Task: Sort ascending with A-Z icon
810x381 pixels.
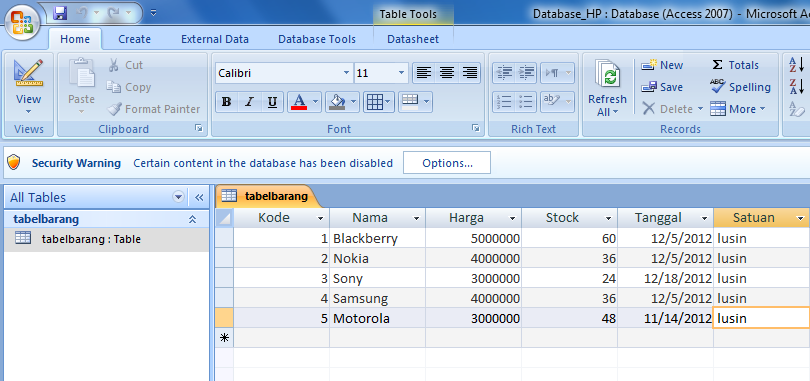Action: coord(796,65)
